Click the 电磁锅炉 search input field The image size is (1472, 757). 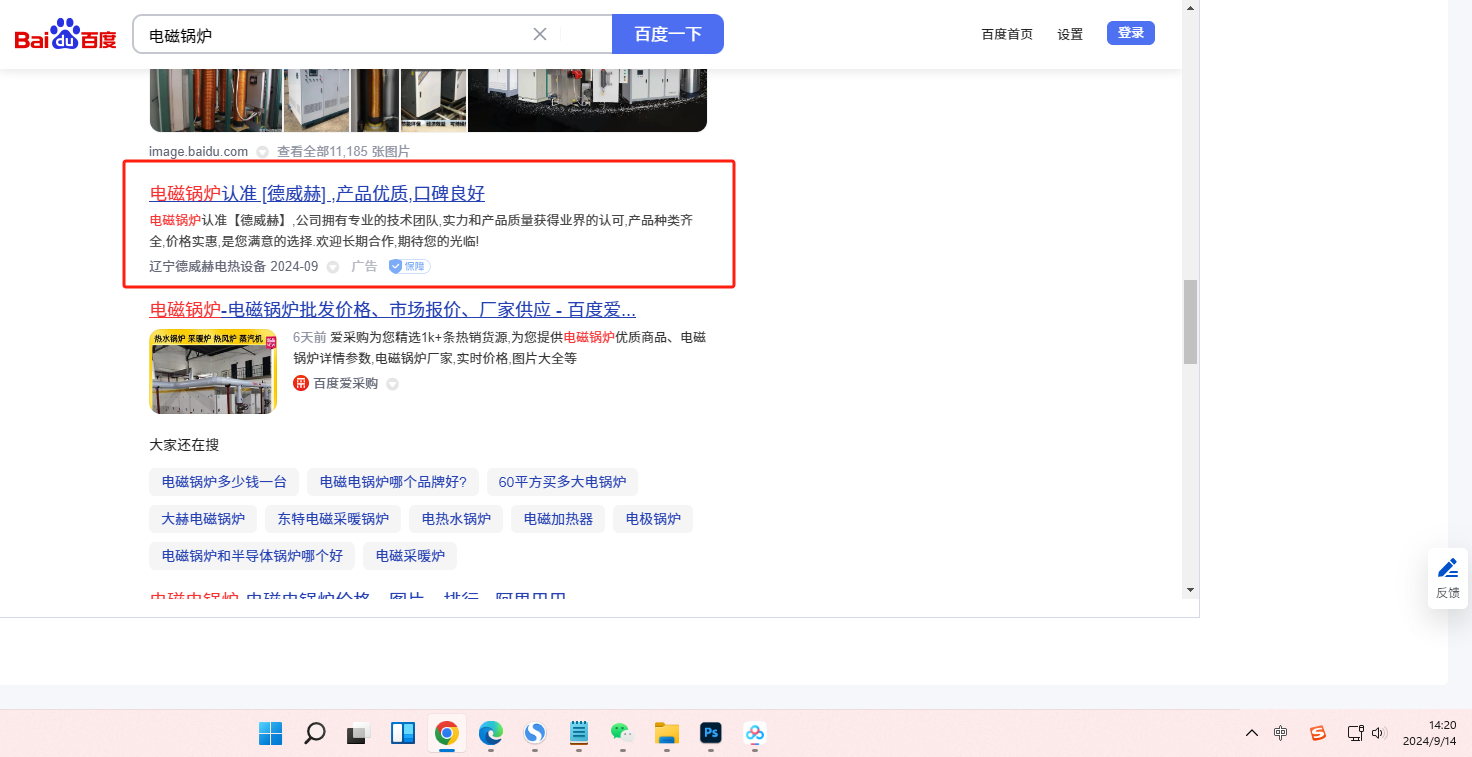(330, 35)
